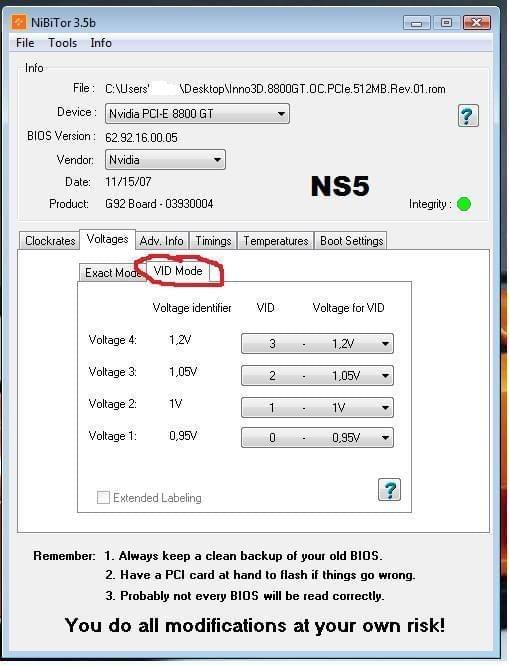Minimize the NiBiTor window
Viewport: 509px width, 666px height.
[x=417, y=23]
